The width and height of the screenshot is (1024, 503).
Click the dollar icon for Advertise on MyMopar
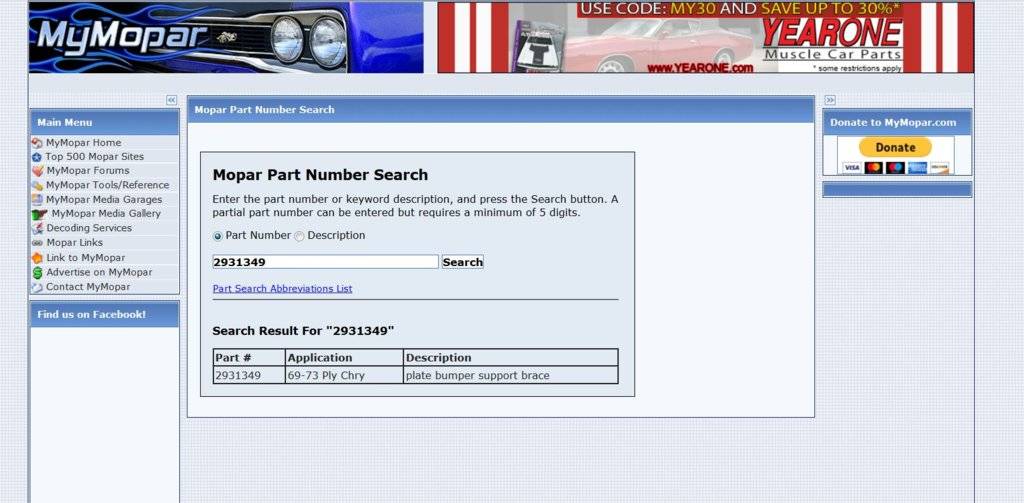[37, 272]
